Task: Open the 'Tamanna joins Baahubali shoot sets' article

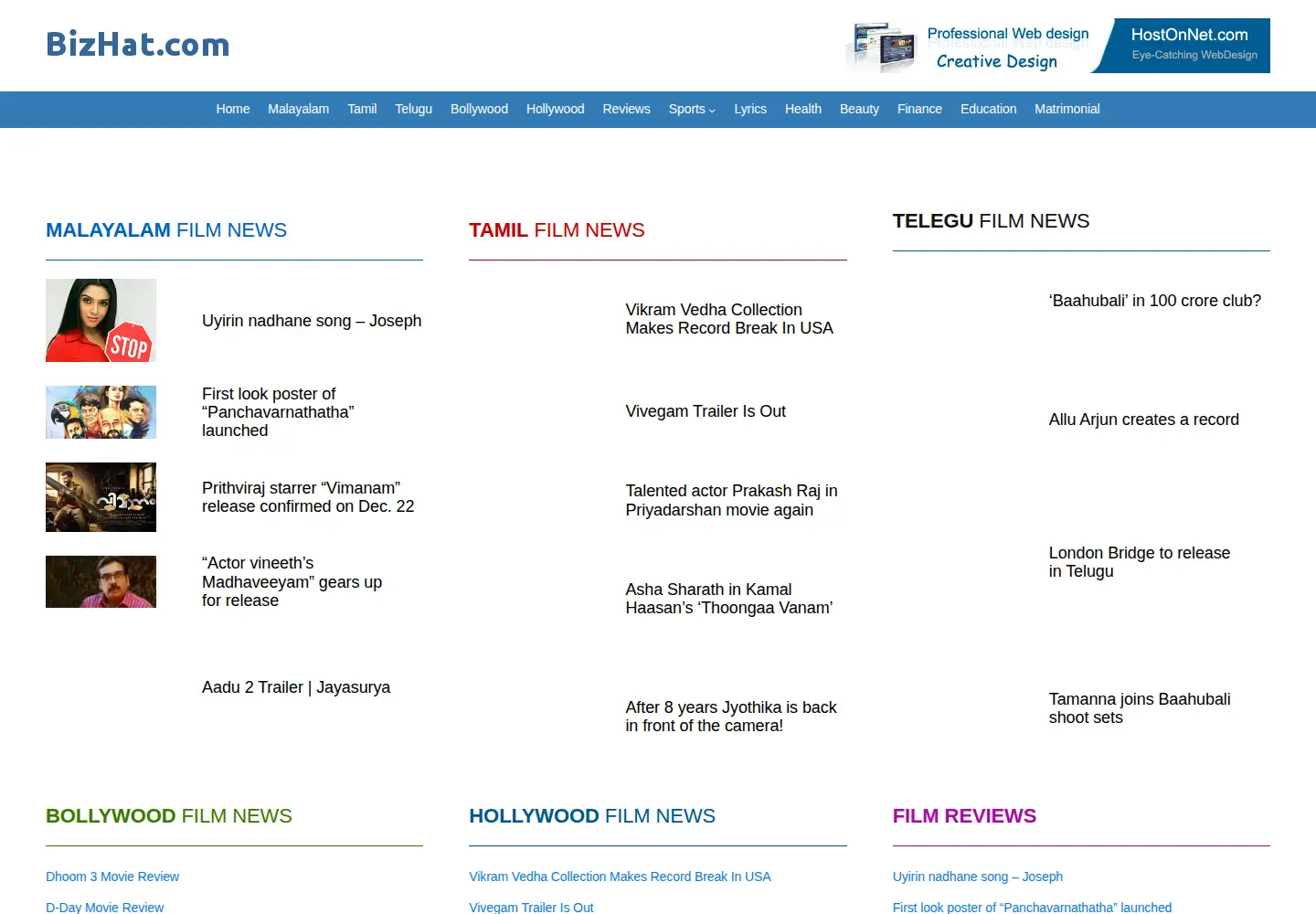Action: [1140, 708]
